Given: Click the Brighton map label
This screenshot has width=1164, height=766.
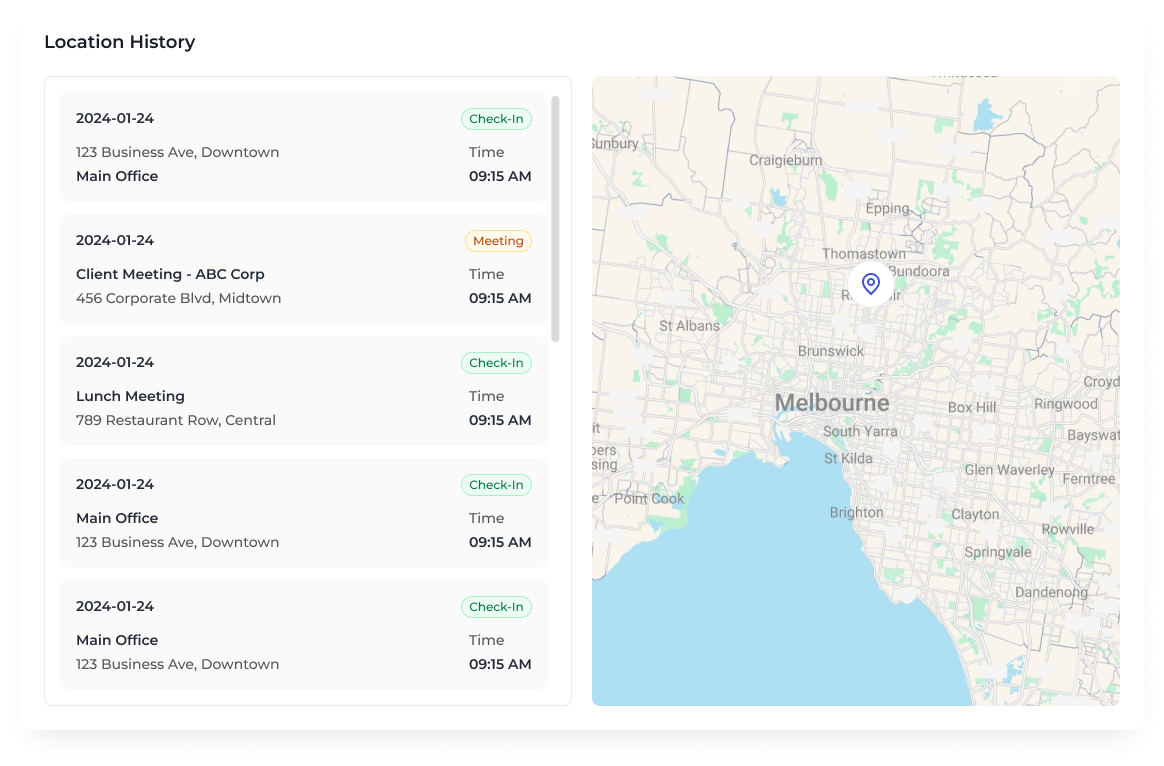Looking at the screenshot, I should coord(857,513).
